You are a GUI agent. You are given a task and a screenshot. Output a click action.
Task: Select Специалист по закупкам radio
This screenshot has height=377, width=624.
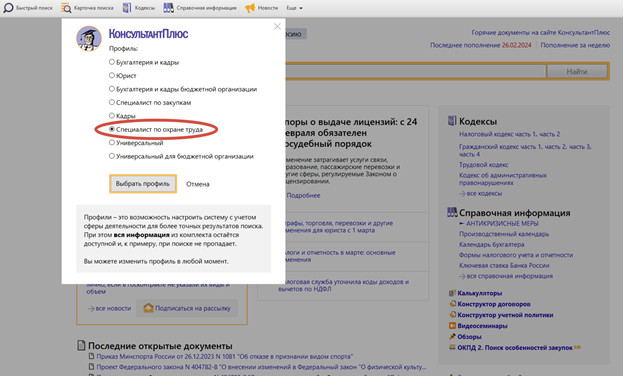click(x=112, y=102)
